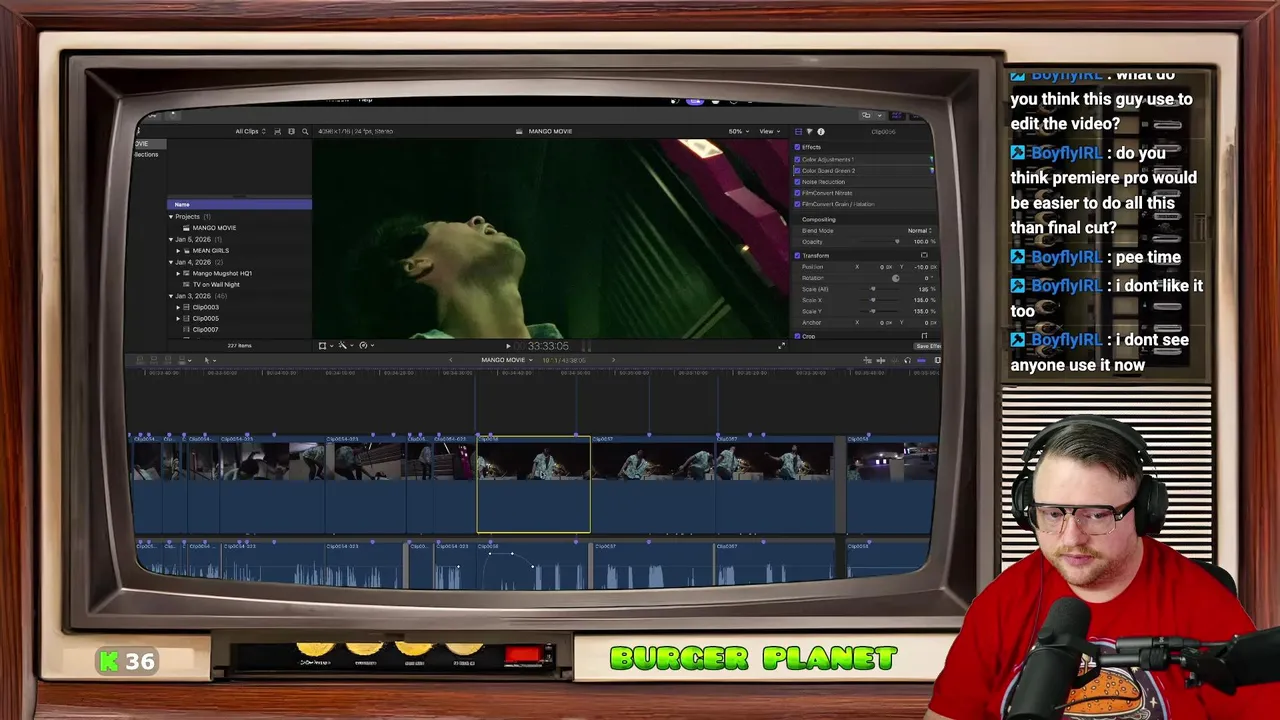Toggle the Effects master checkbox
This screenshot has height=720, width=1280.
[797, 147]
